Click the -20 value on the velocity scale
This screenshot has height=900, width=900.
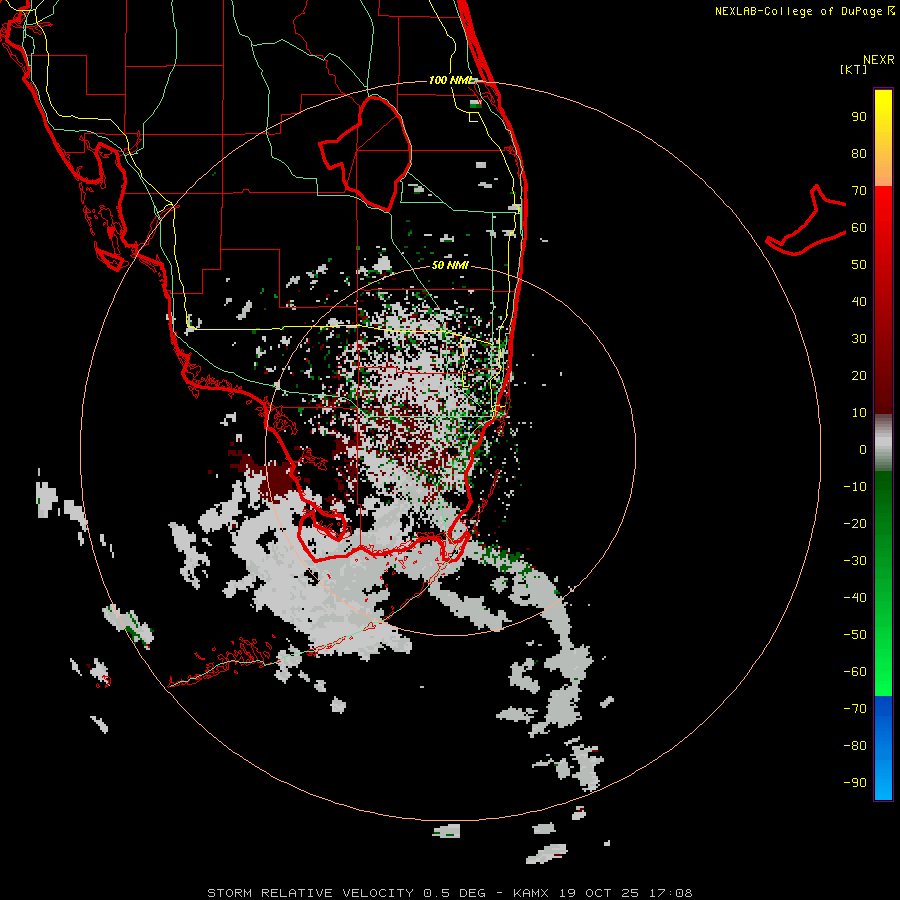[x=855, y=523]
